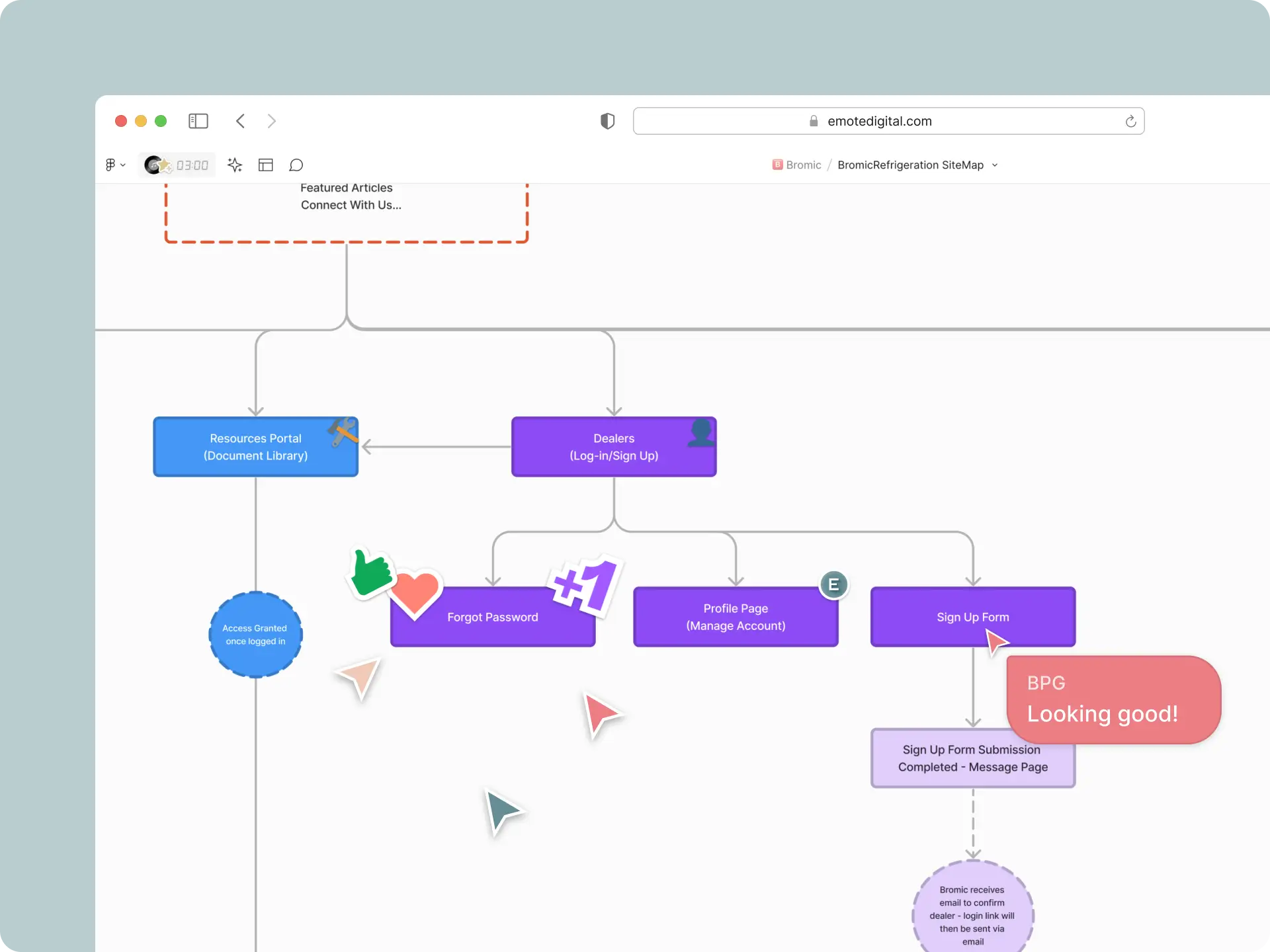
Task: Open the AI sparkle actions tool
Action: 235,165
